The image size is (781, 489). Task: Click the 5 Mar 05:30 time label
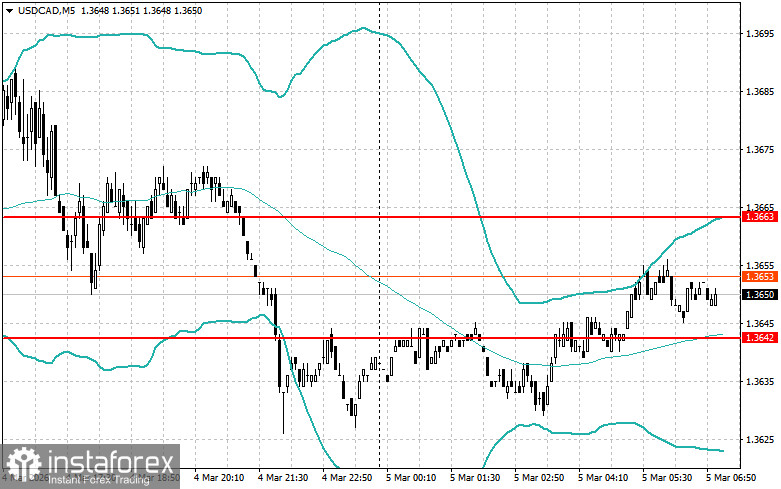[667, 478]
